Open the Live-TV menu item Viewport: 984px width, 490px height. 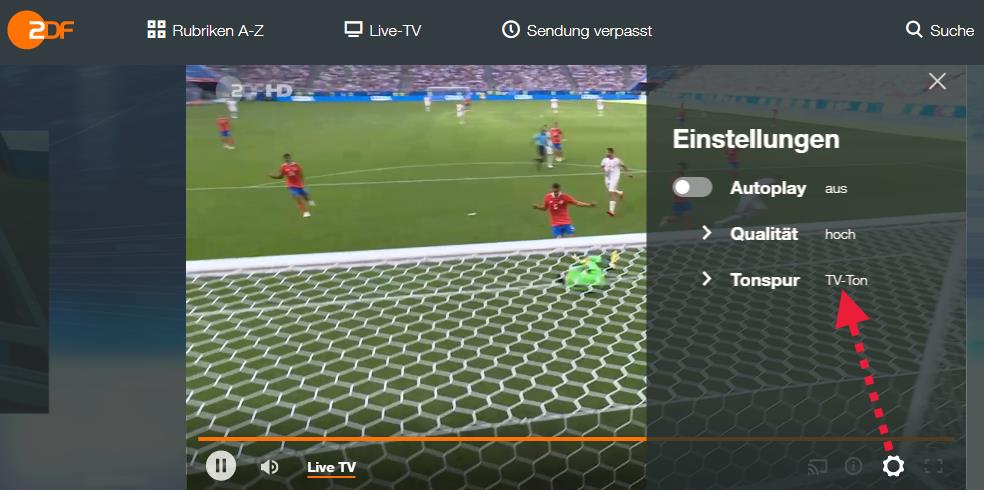(383, 30)
